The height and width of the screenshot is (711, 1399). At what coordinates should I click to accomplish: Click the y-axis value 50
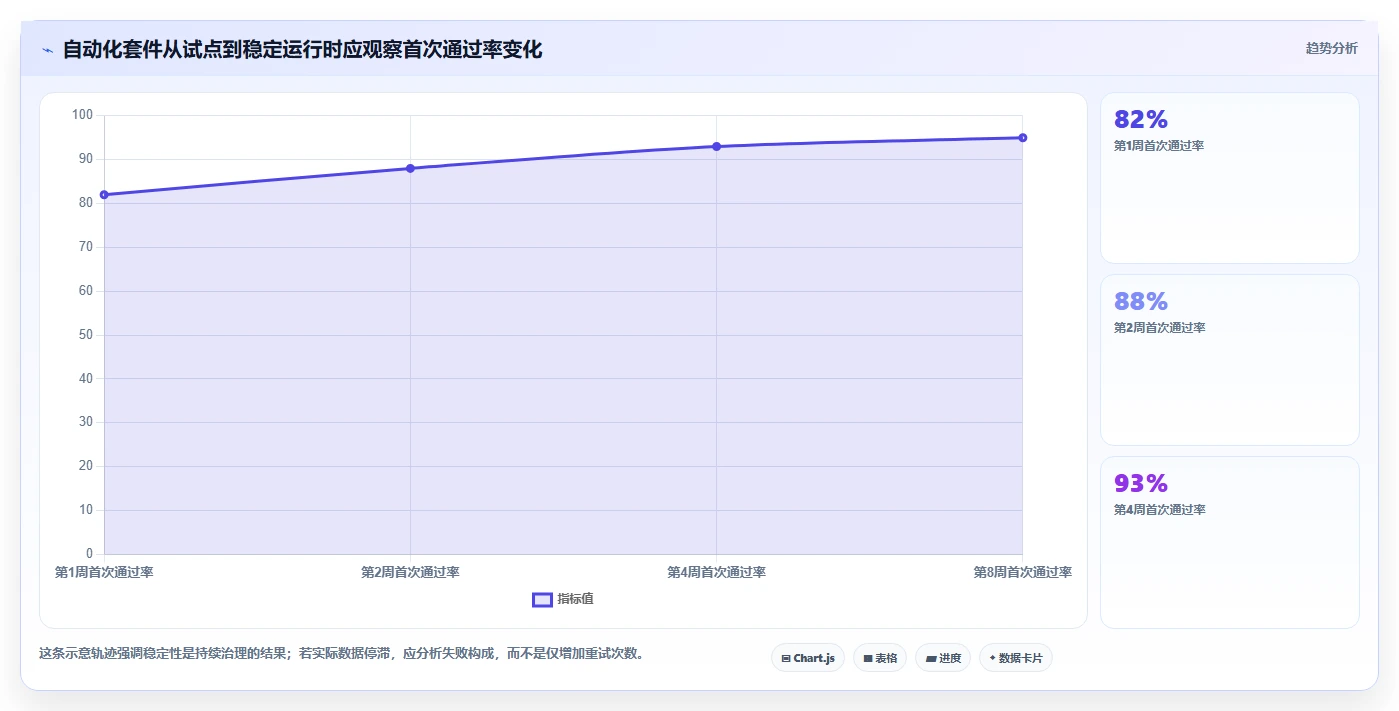point(85,335)
